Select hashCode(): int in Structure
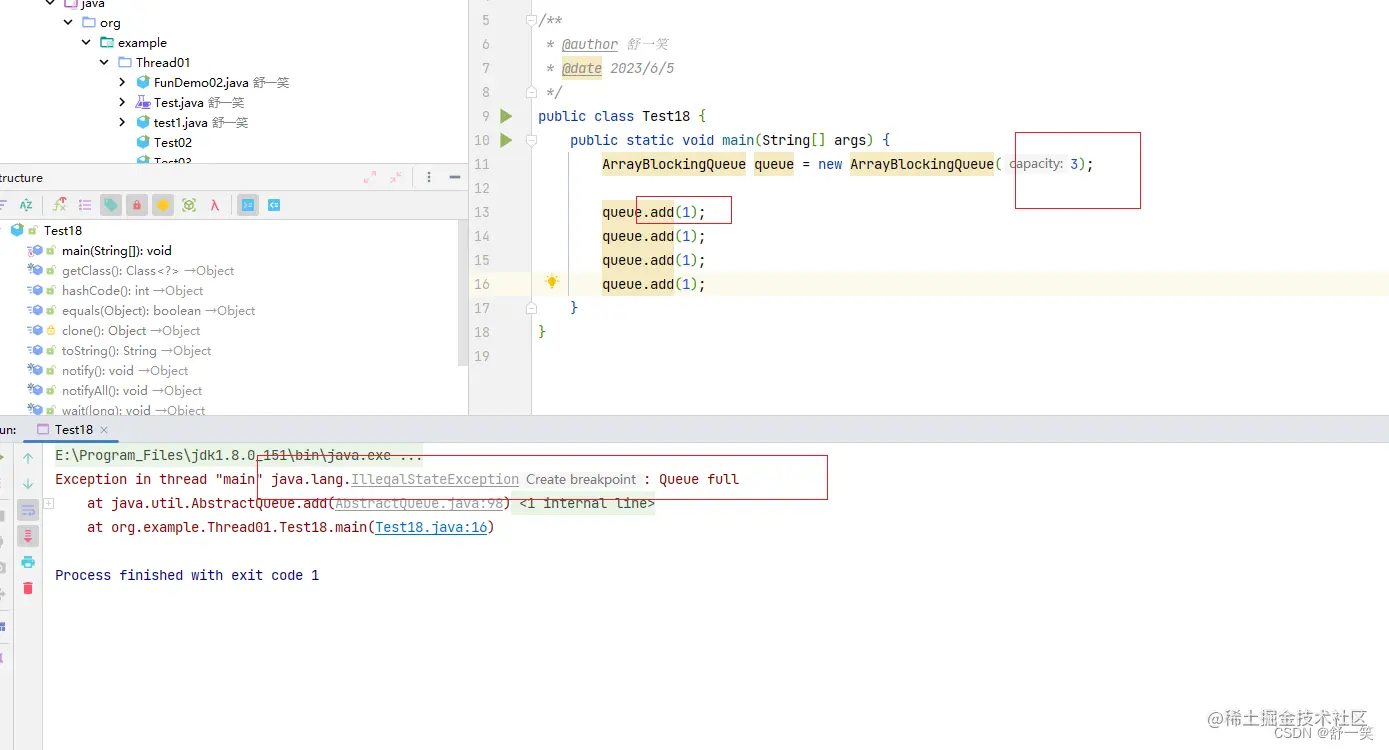1389x750 pixels. point(133,290)
